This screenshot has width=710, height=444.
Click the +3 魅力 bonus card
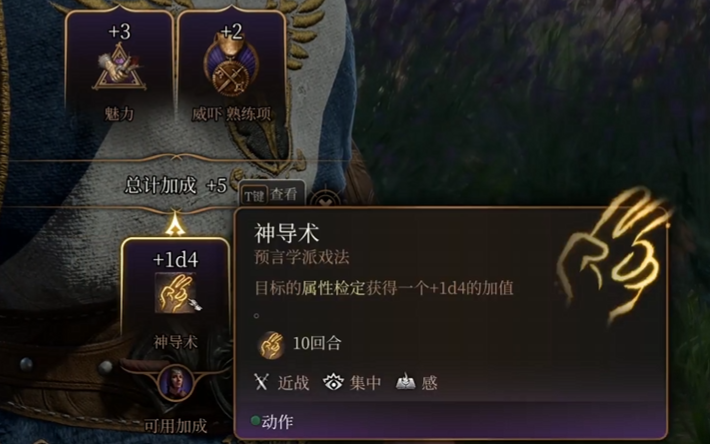coord(119,66)
